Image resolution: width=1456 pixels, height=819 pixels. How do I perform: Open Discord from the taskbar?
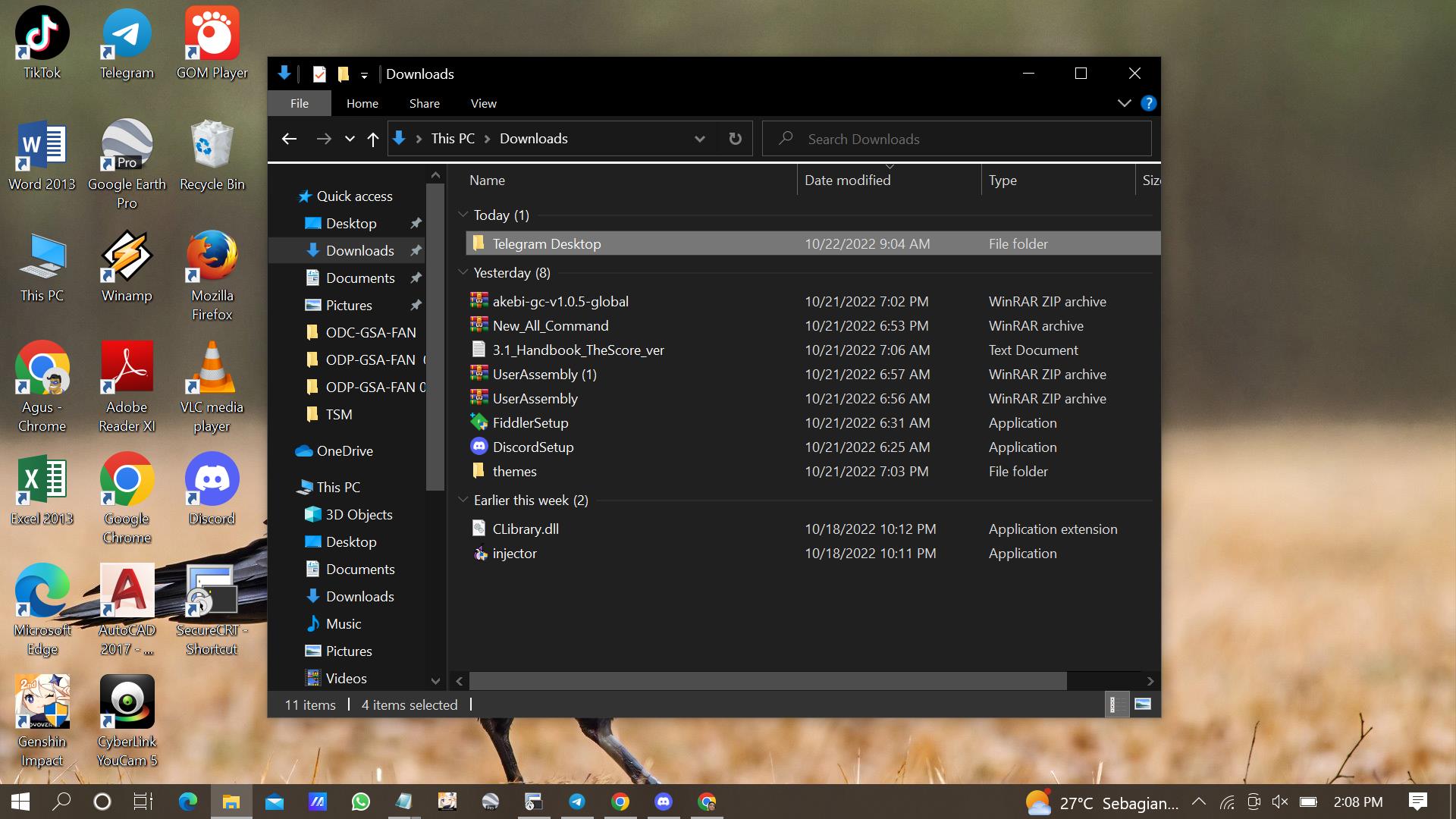click(664, 802)
